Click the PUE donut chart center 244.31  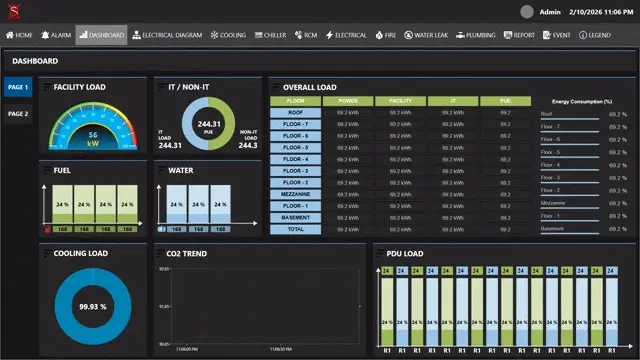[209, 124]
